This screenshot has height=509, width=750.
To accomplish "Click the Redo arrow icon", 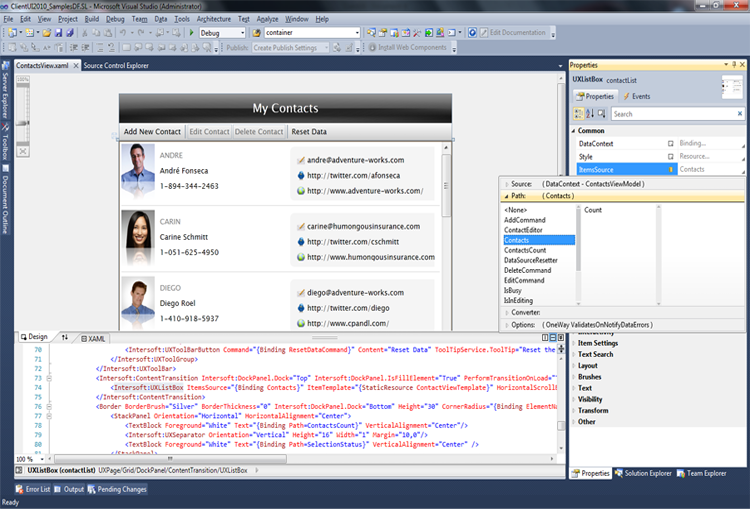I will click(x=141, y=33).
